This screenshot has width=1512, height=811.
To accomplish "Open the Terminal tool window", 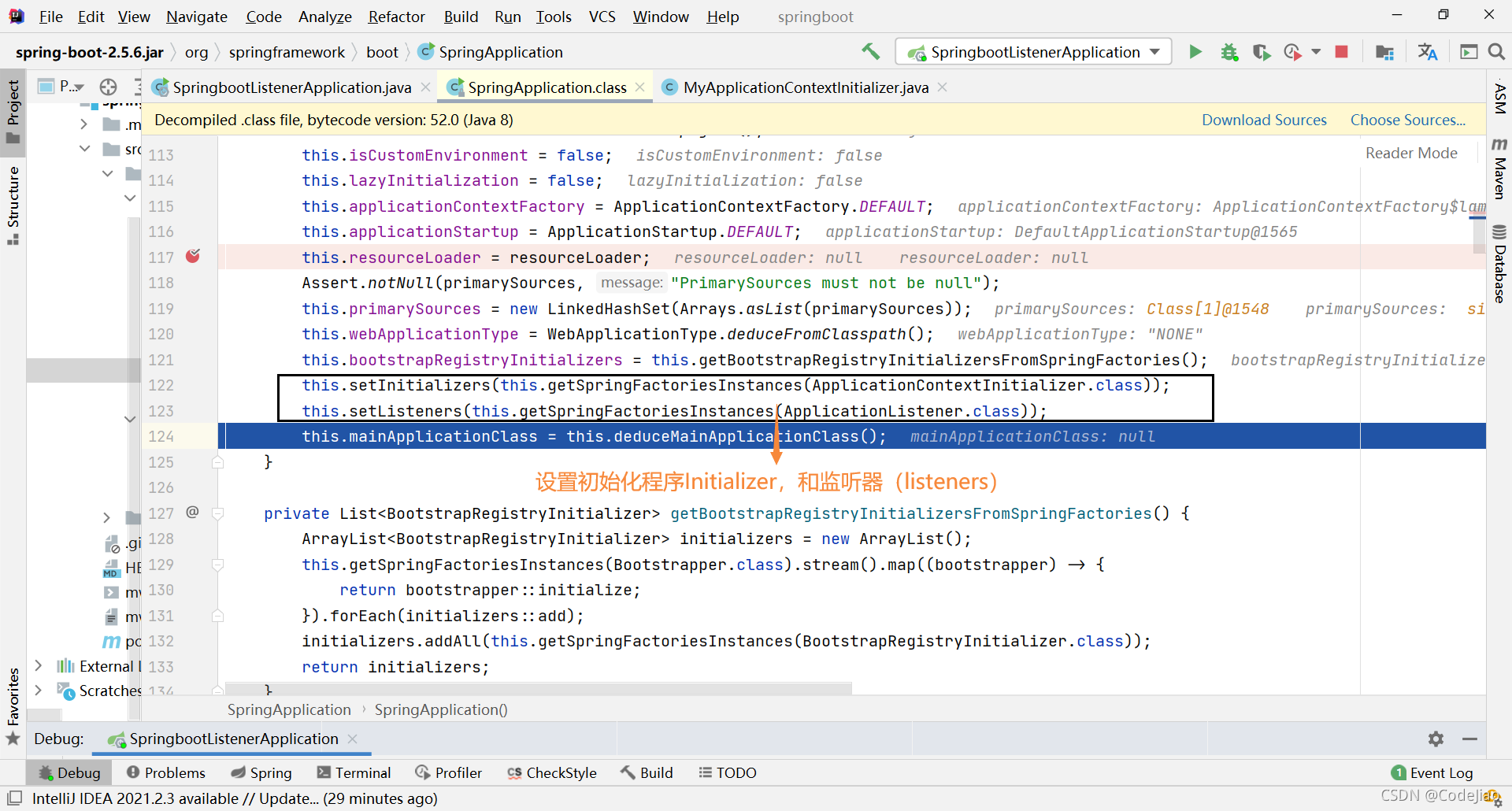I will pos(354,772).
